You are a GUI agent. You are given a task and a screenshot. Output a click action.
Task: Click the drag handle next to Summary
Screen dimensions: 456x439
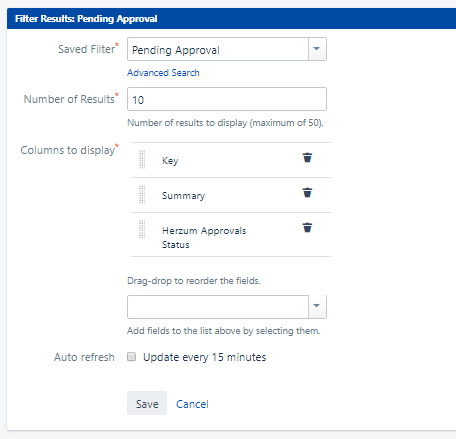click(142, 195)
